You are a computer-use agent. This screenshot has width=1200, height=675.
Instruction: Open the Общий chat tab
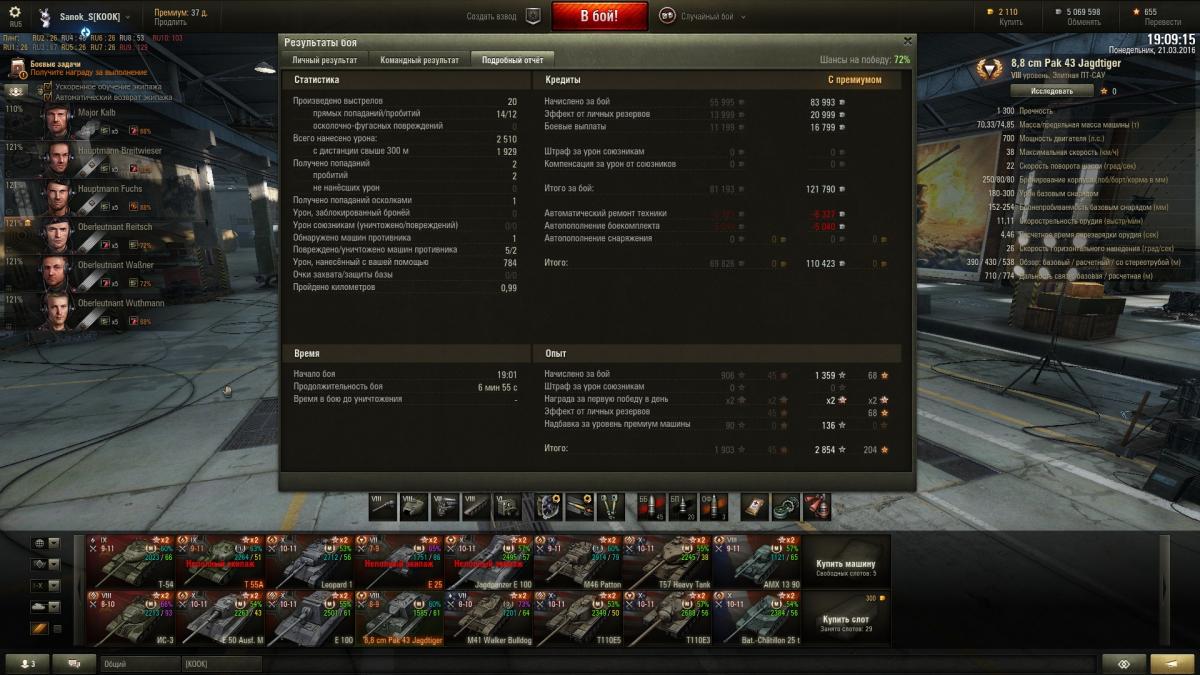139,664
